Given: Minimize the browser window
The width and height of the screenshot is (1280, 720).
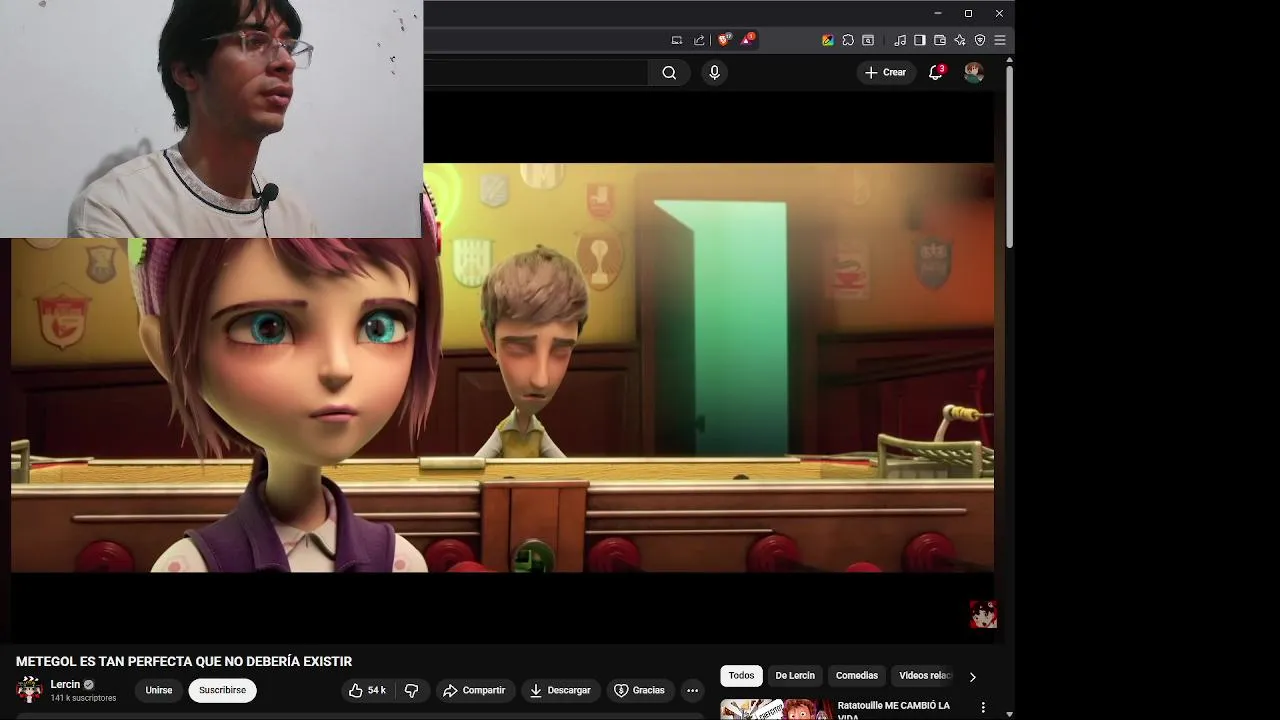Looking at the screenshot, I should coord(937,13).
